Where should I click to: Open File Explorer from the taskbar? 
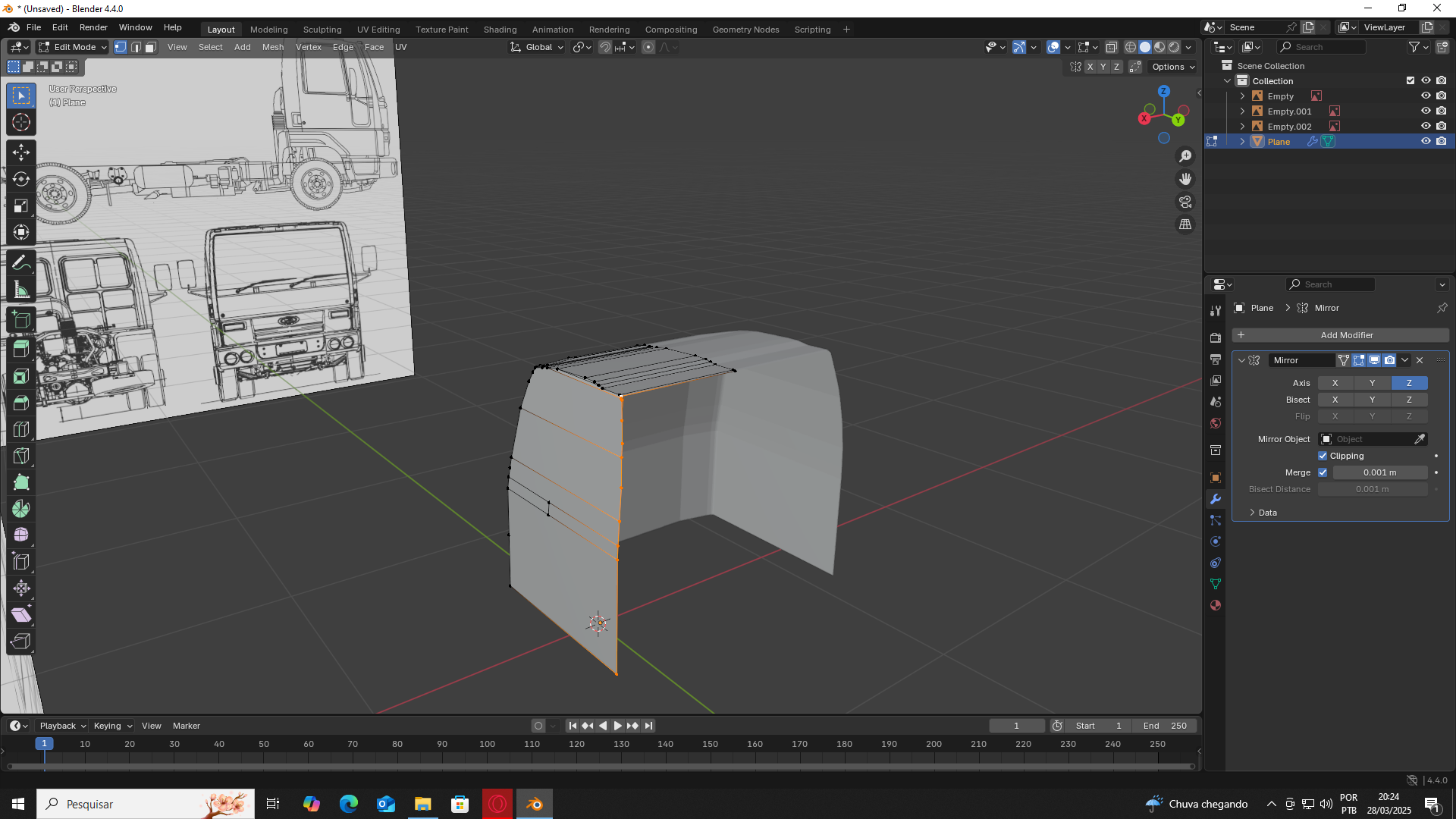(x=422, y=804)
